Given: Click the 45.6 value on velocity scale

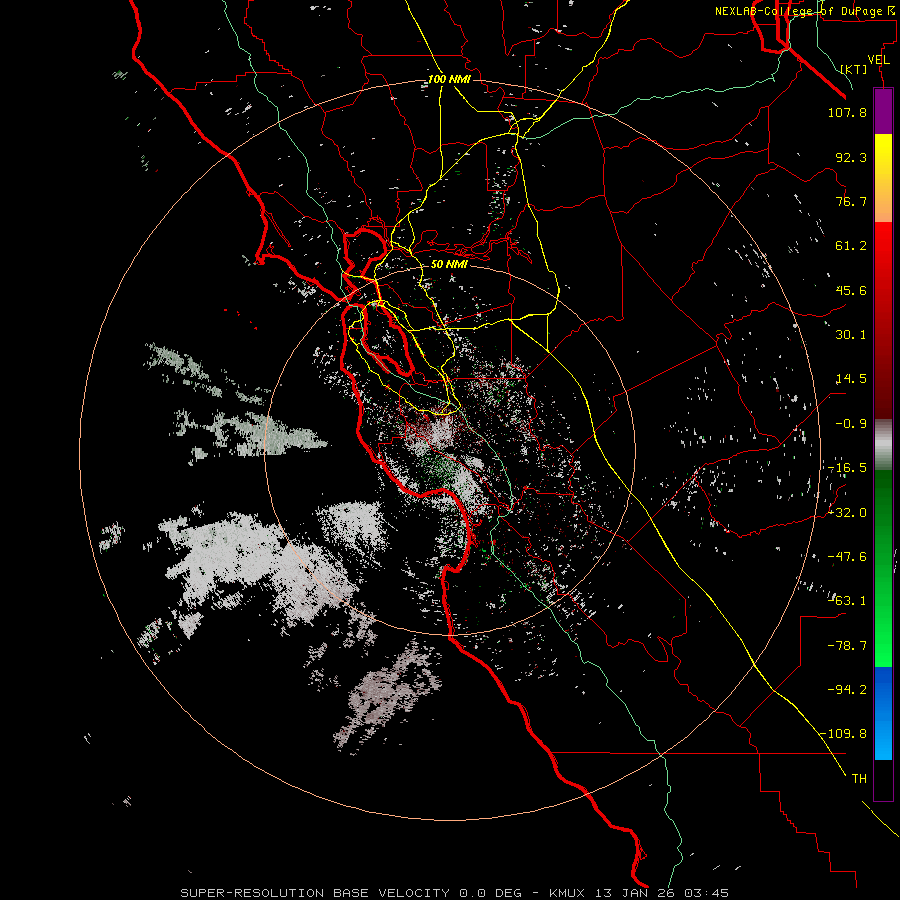Looking at the screenshot, I should tap(851, 290).
